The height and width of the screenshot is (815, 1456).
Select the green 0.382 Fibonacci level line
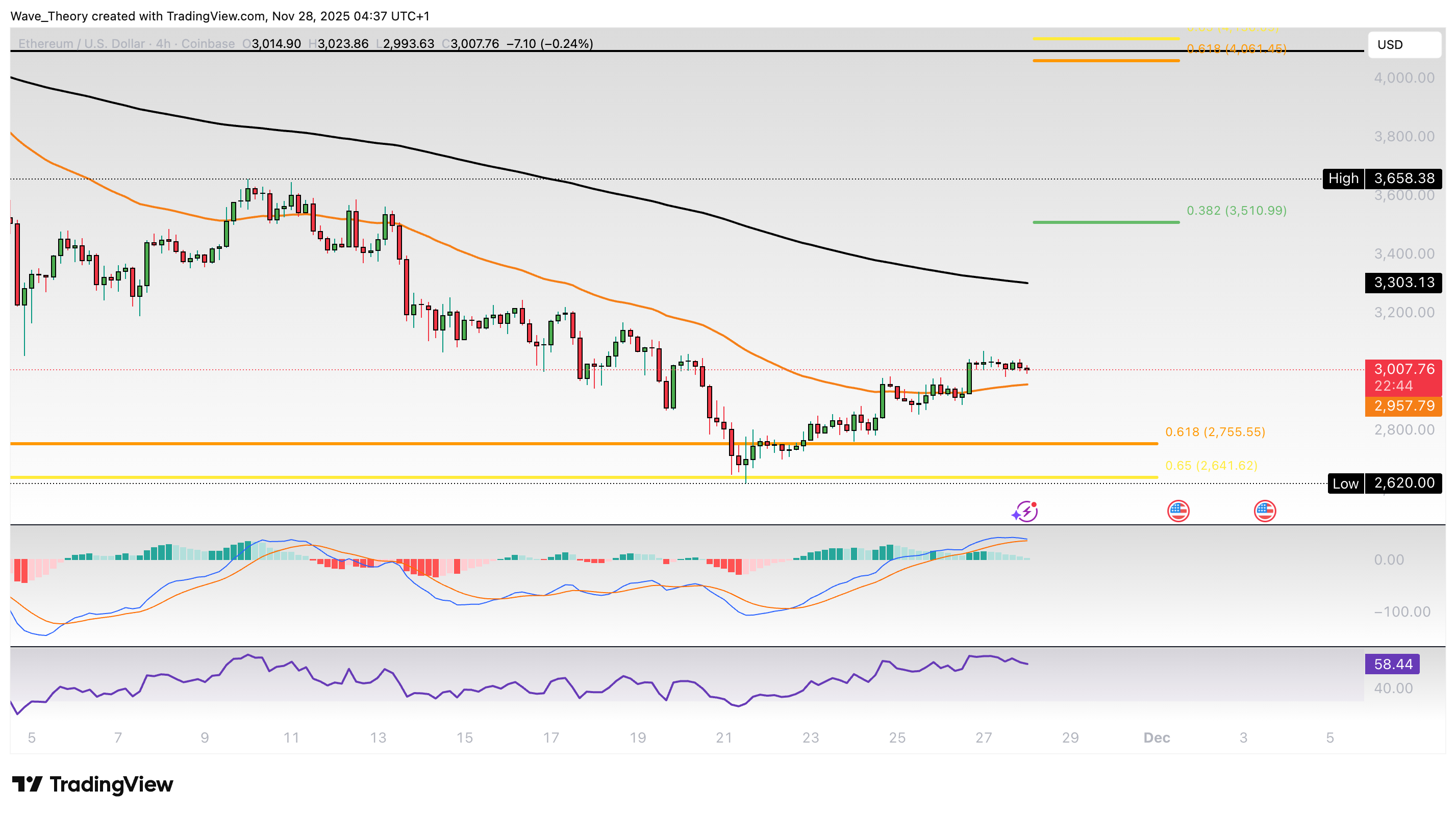(1106, 222)
